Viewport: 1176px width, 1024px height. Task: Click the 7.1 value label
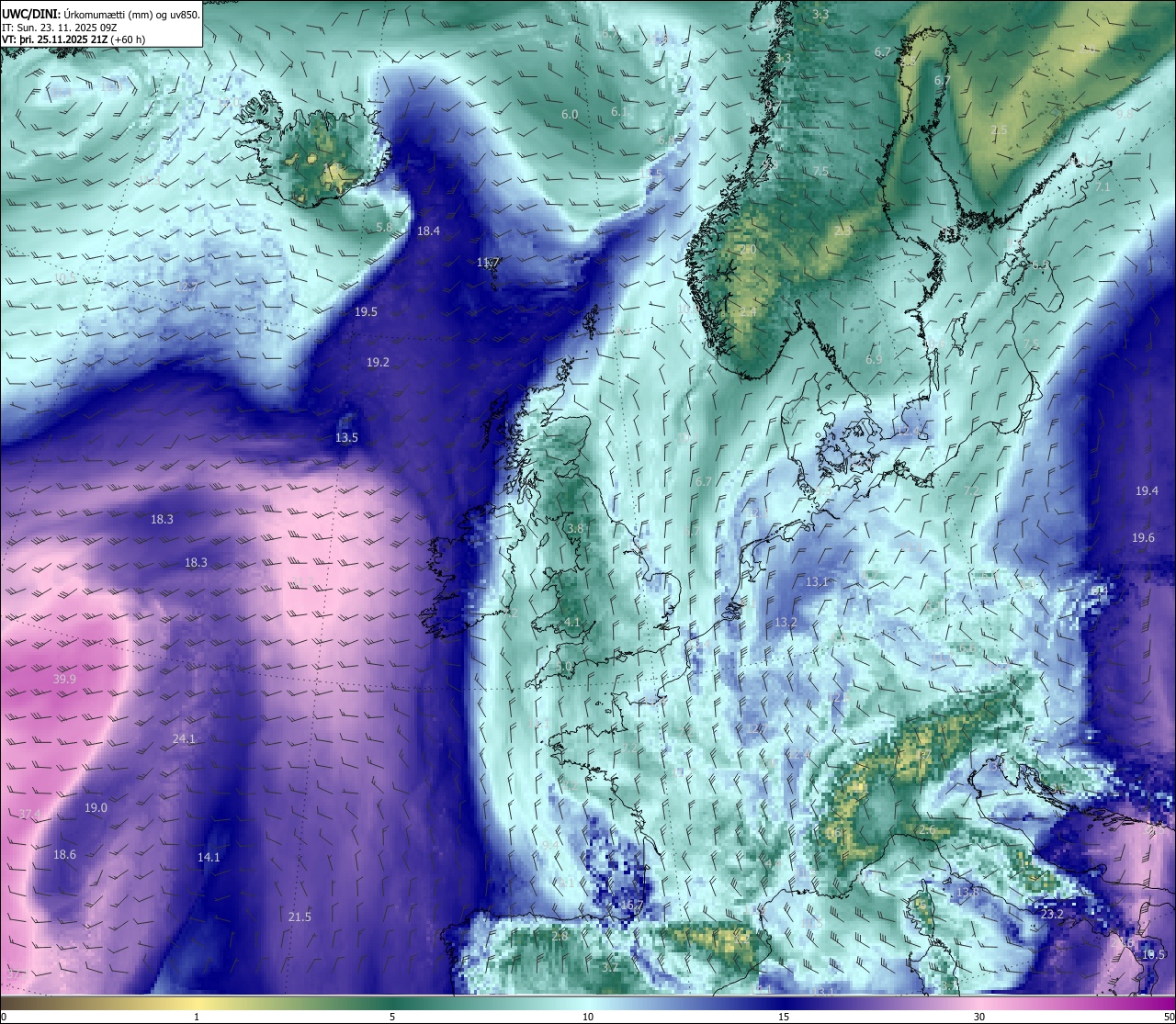[x=1102, y=187]
